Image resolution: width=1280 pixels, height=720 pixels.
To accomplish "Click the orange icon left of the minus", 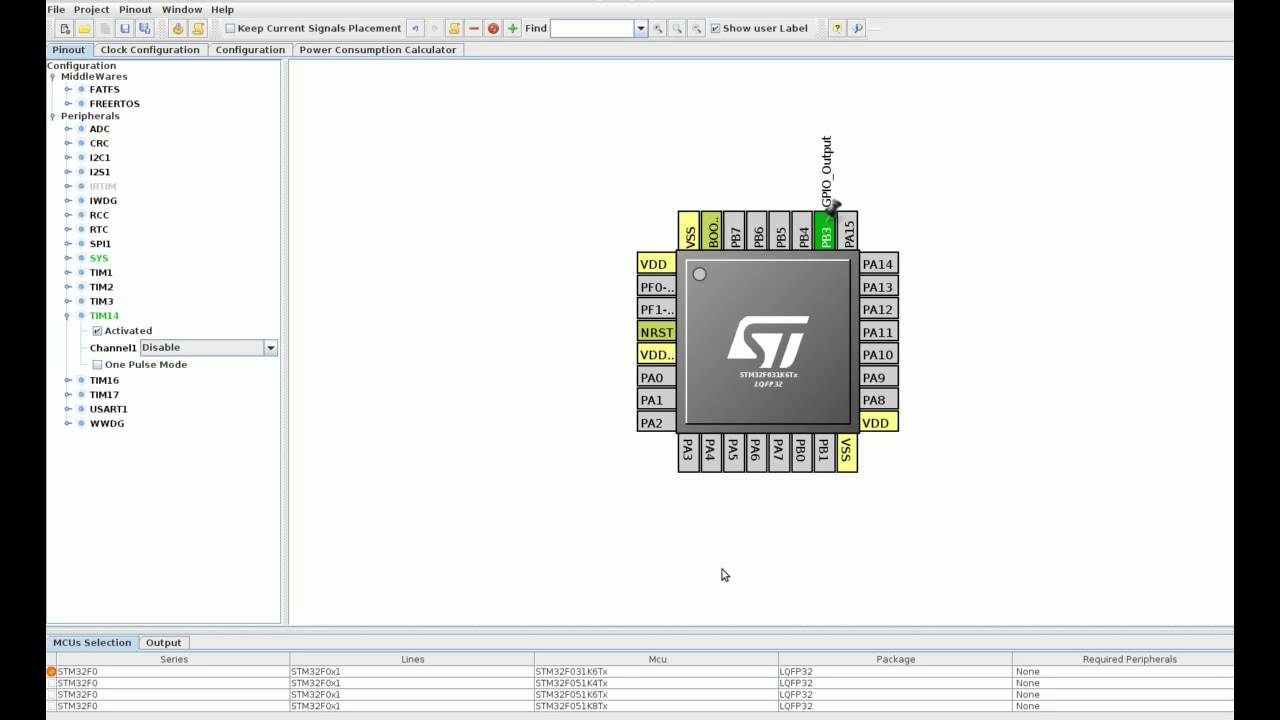I will [454, 28].
